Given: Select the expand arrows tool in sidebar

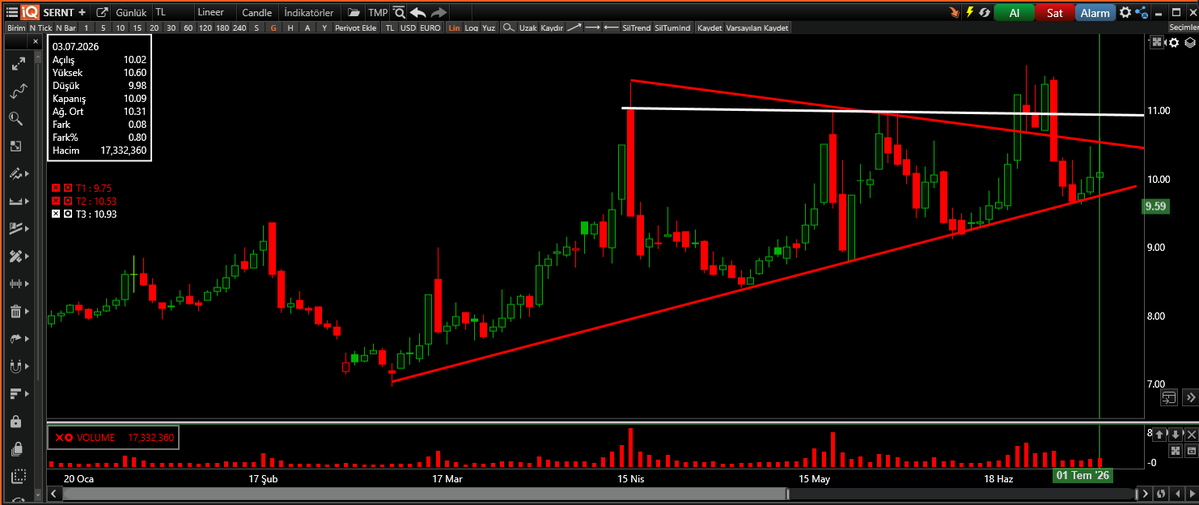Looking at the screenshot, I should (17, 64).
